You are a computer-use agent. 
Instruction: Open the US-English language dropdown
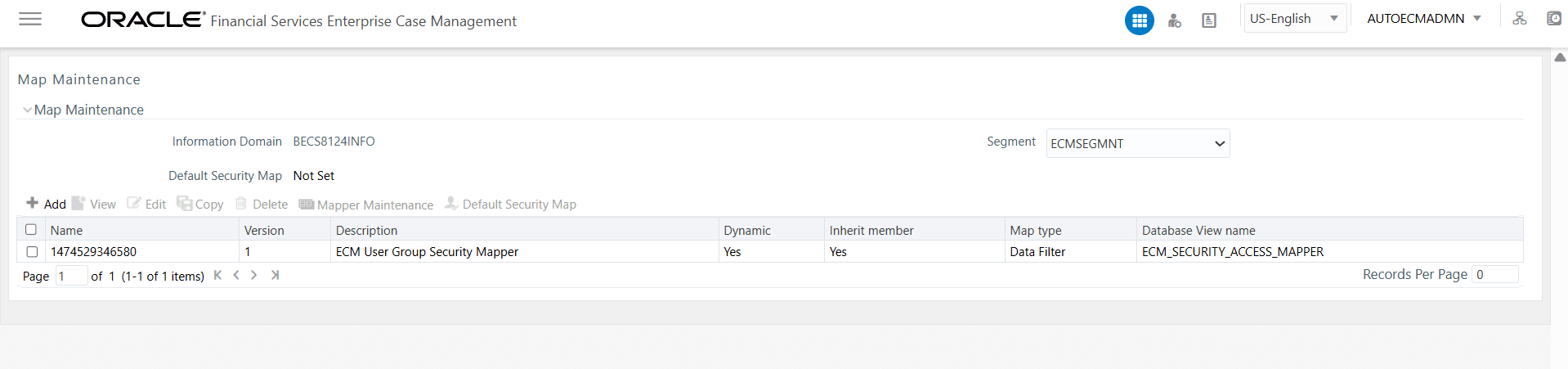point(1295,18)
